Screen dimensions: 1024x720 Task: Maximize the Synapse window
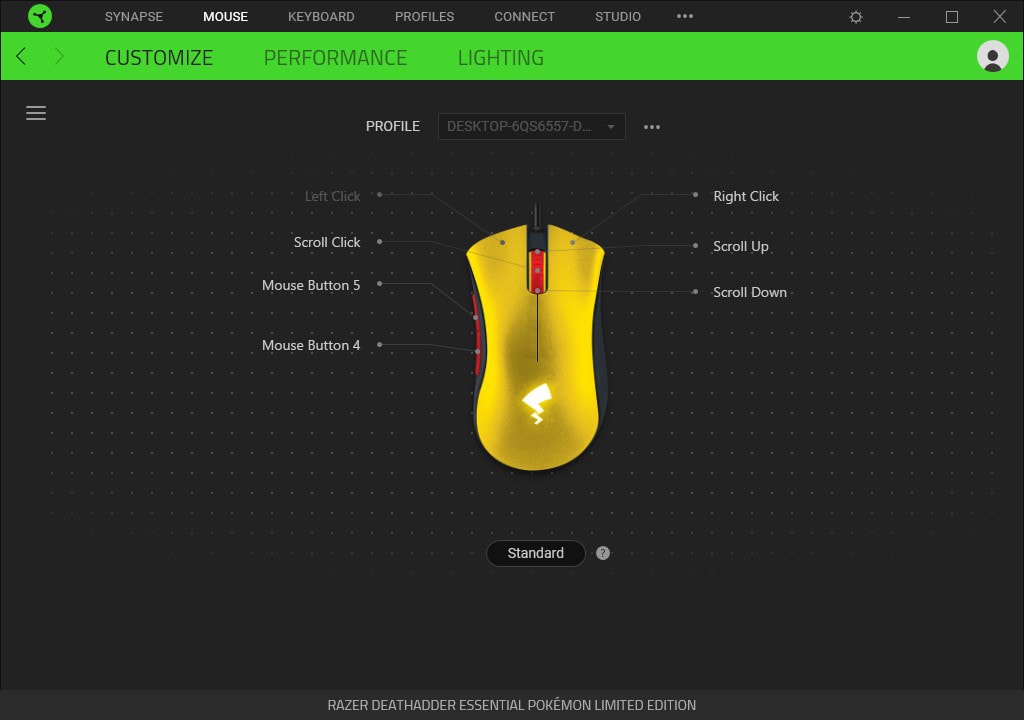[x=952, y=17]
